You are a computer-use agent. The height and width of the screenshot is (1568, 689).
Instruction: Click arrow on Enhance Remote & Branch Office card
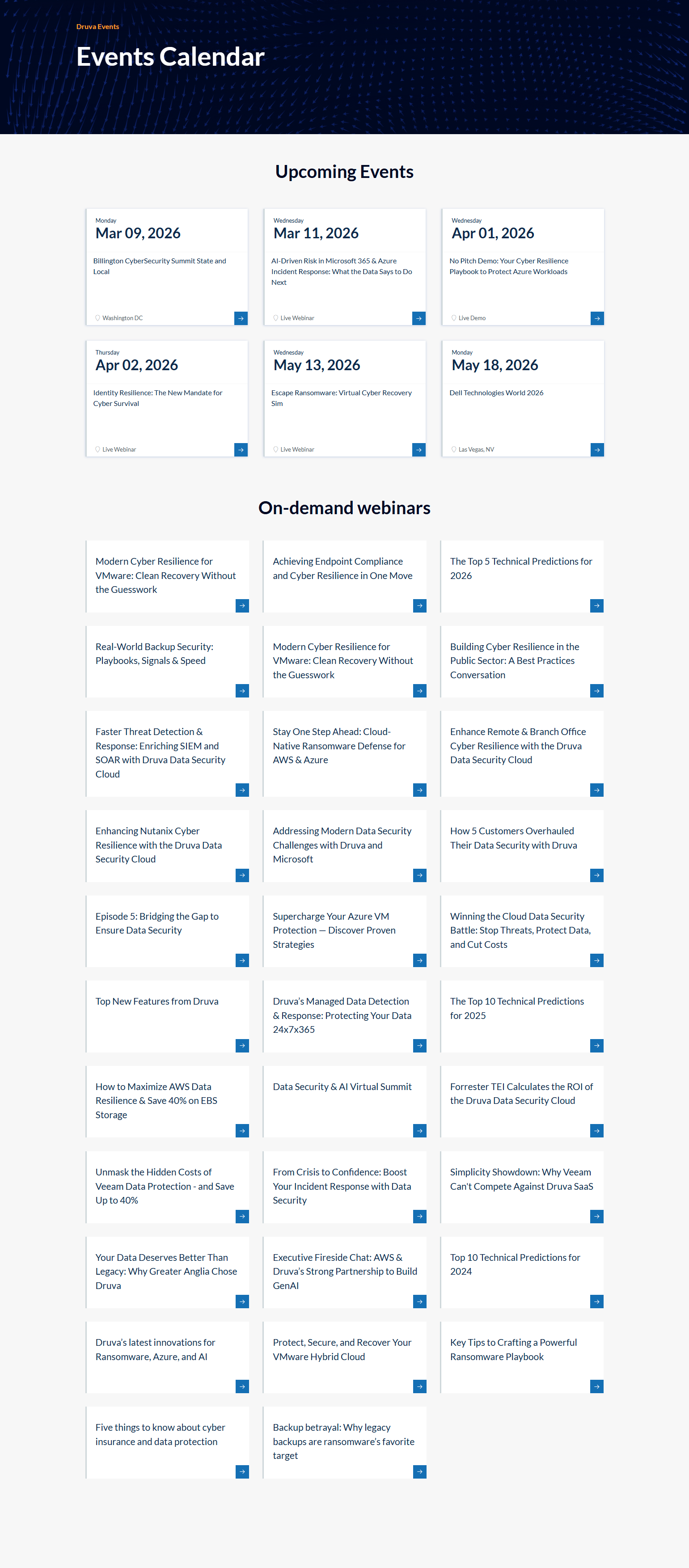pos(597,790)
